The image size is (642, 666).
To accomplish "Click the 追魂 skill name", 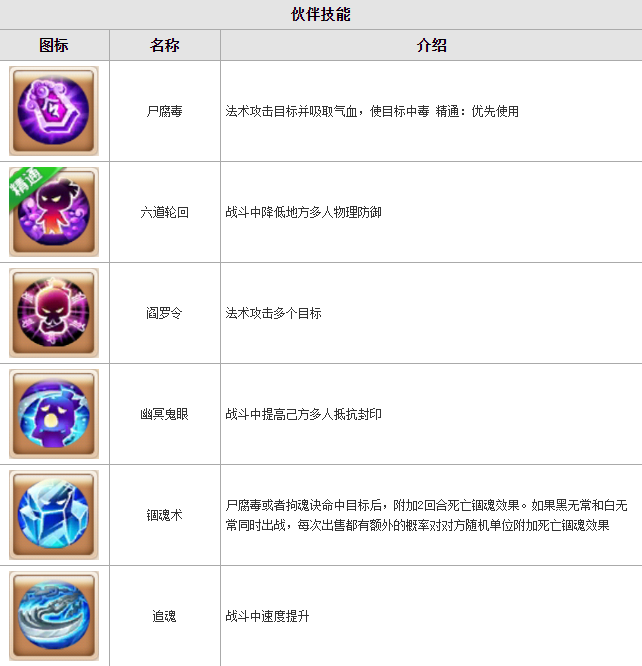I will (x=164, y=616).
